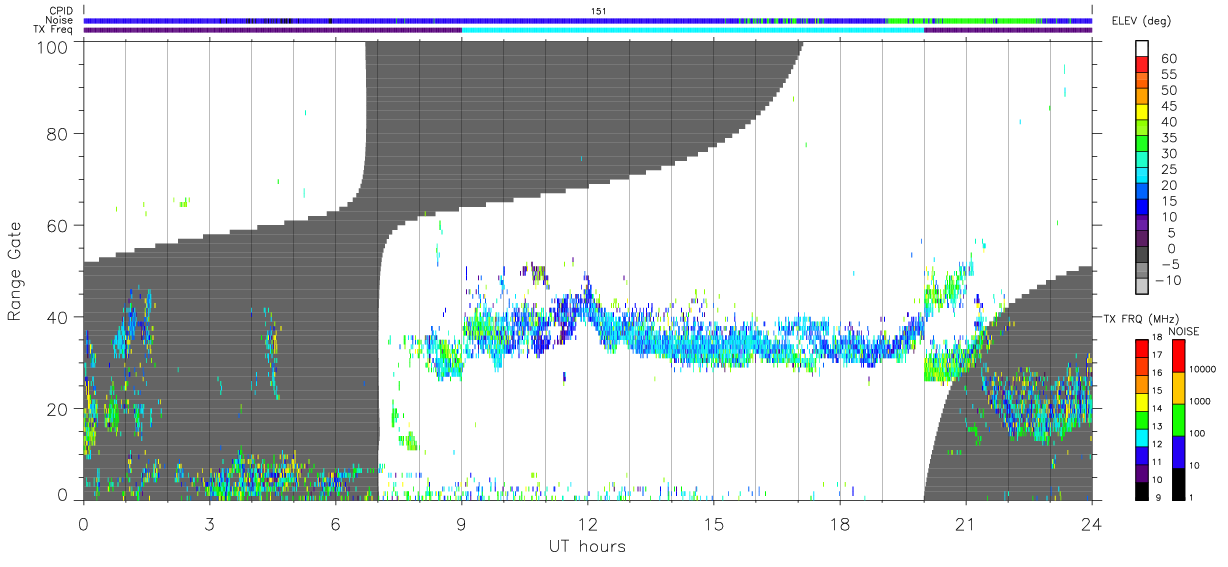Pick the red top segment of TX FRQ colorbar
Viewport: 1228px width, 567px height.
tap(1142, 348)
